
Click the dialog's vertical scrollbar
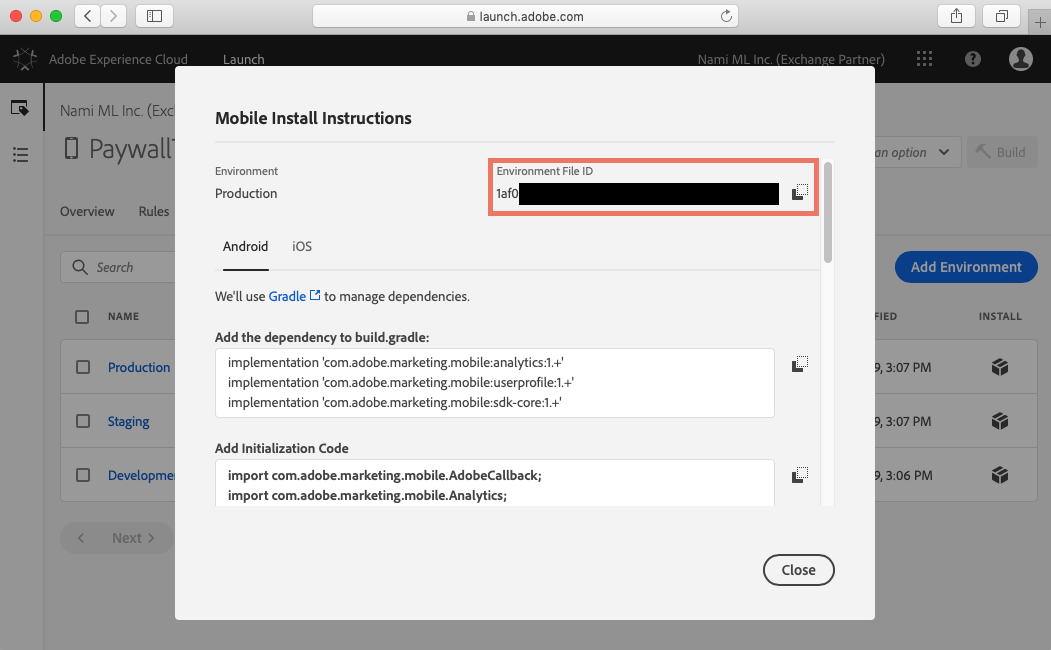tap(828, 212)
